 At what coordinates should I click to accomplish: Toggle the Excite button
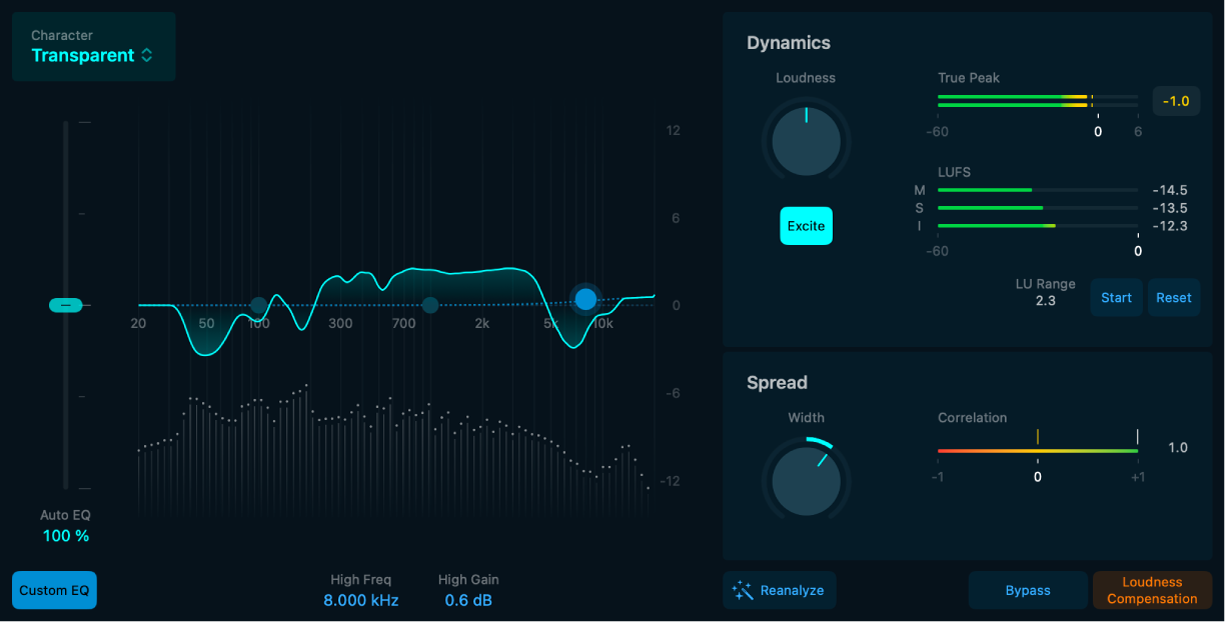coord(806,226)
